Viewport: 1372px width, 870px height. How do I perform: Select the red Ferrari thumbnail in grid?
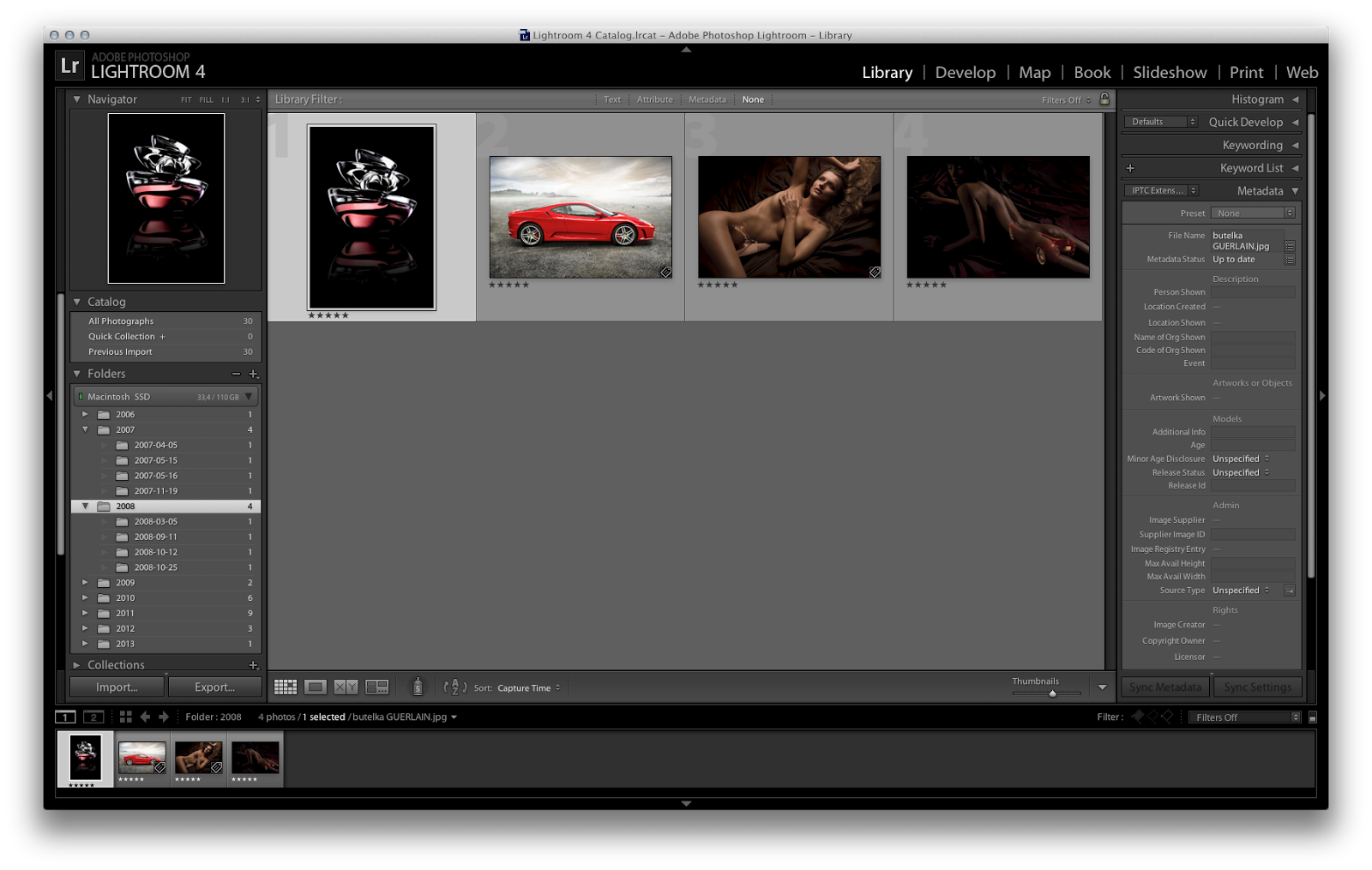tap(581, 217)
